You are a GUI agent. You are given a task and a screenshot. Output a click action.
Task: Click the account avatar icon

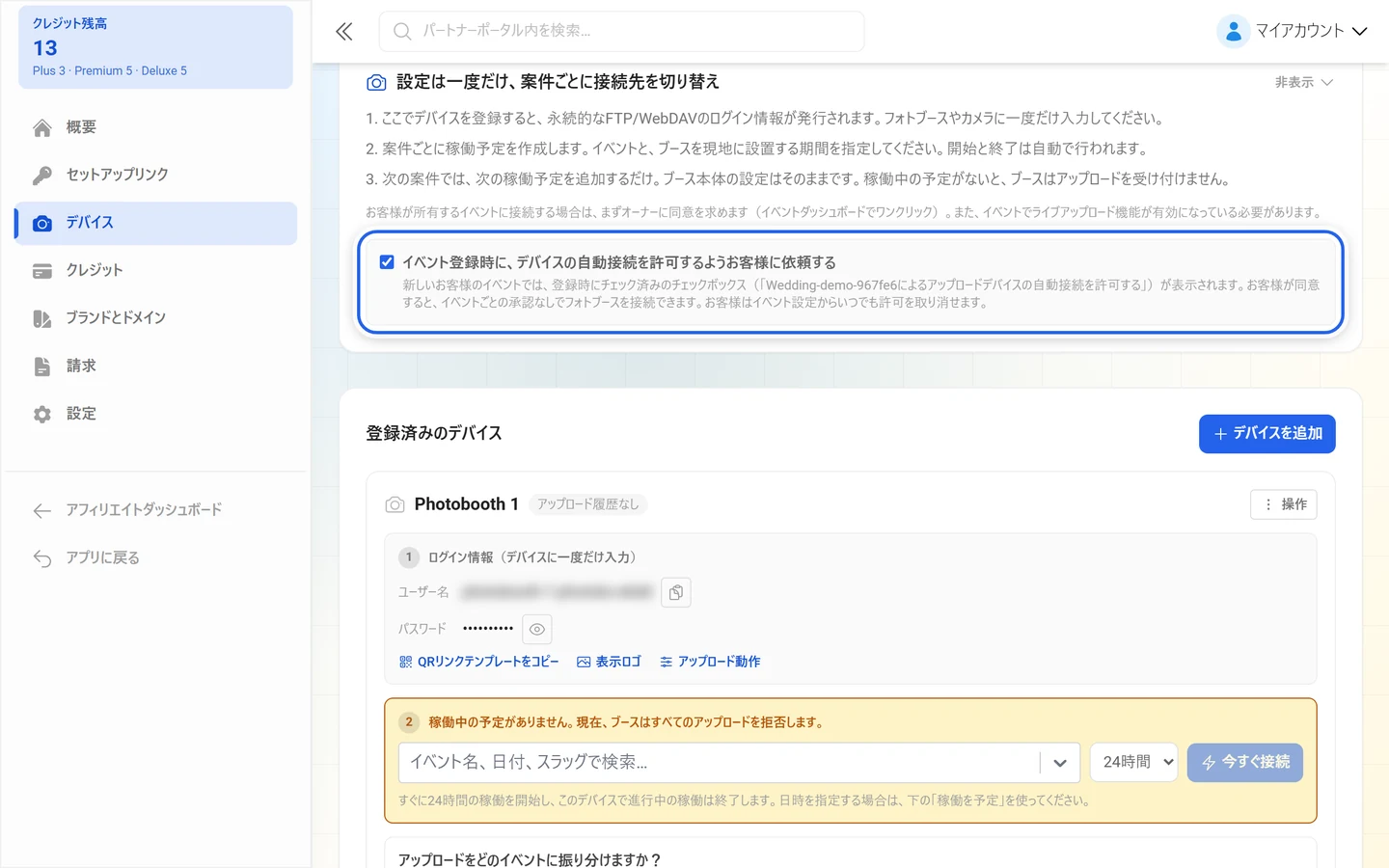(x=1233, y=31)
